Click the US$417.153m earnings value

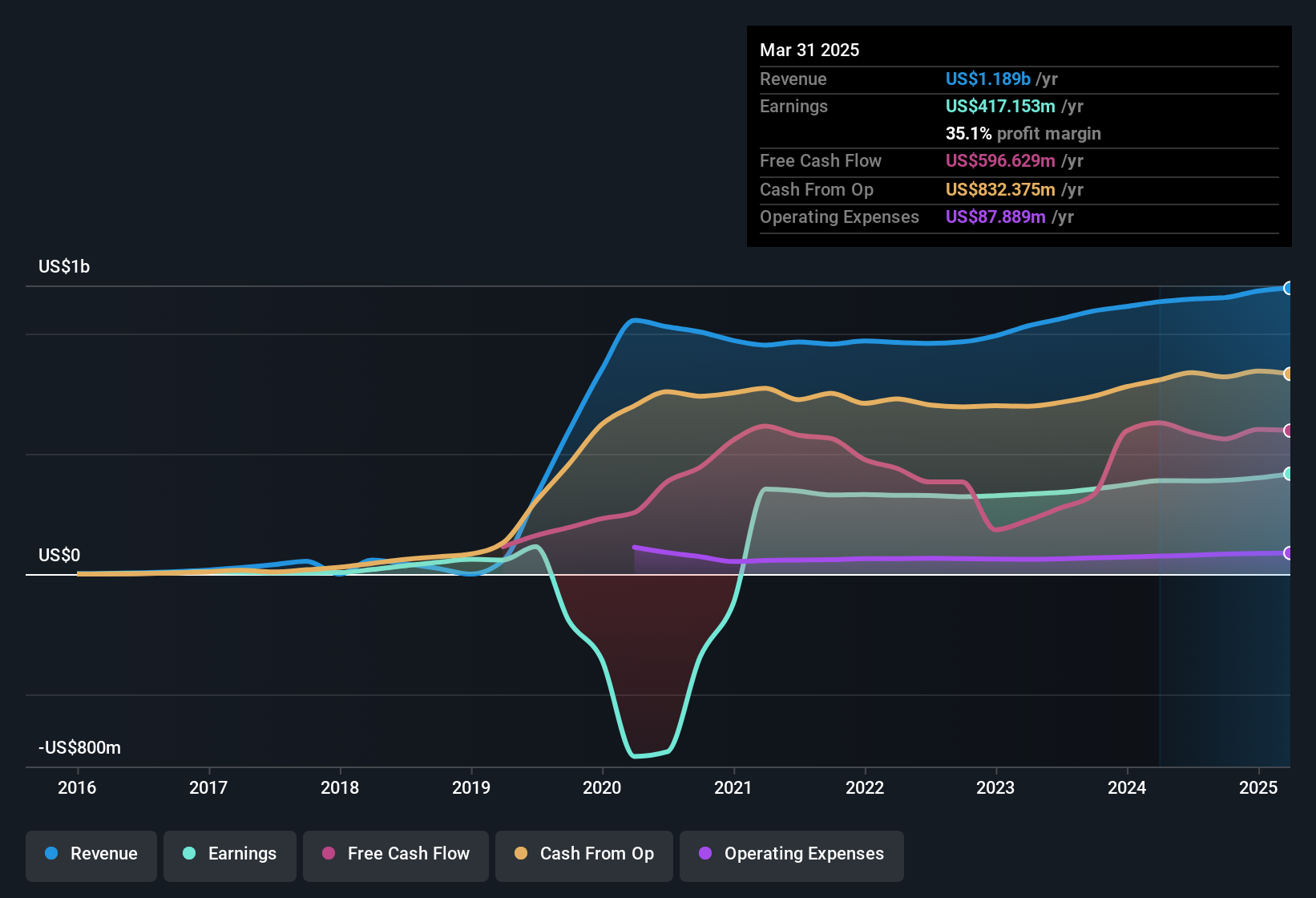(x=1000, y=107)
